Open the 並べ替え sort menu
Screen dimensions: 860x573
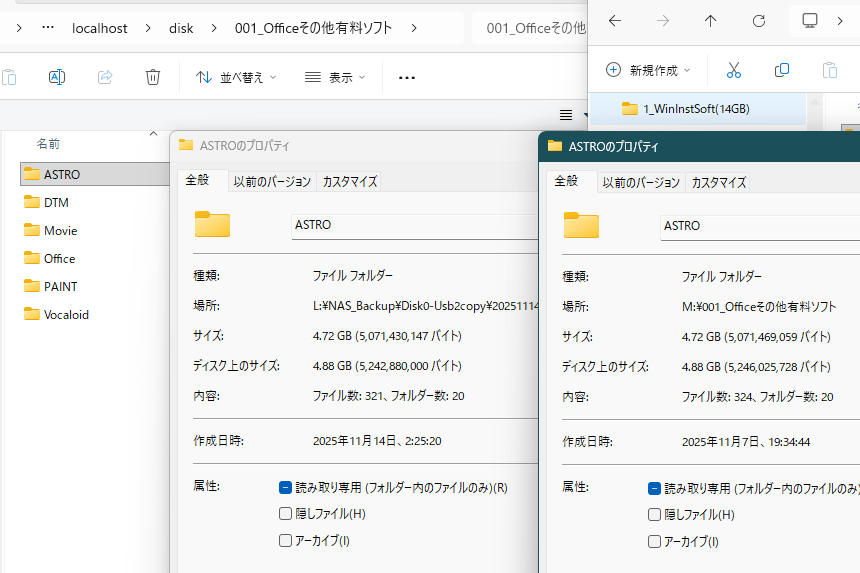[236, 77]
